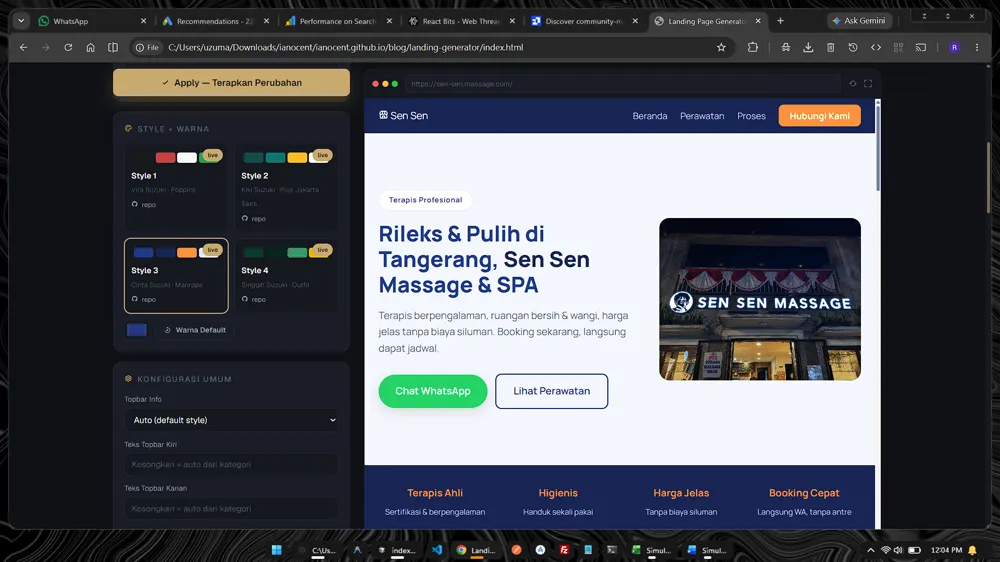Switch to the React Bits tab
This screenshot has height=562, width=1000.
point(460,21)
